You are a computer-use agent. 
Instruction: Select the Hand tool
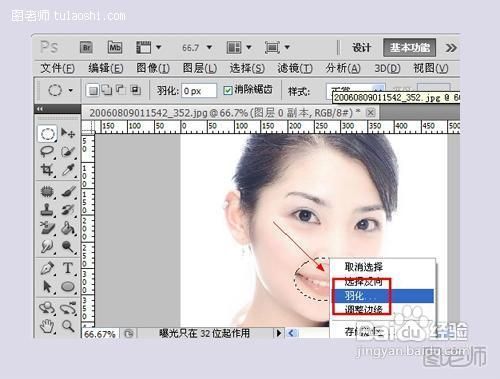pos(47,326)
